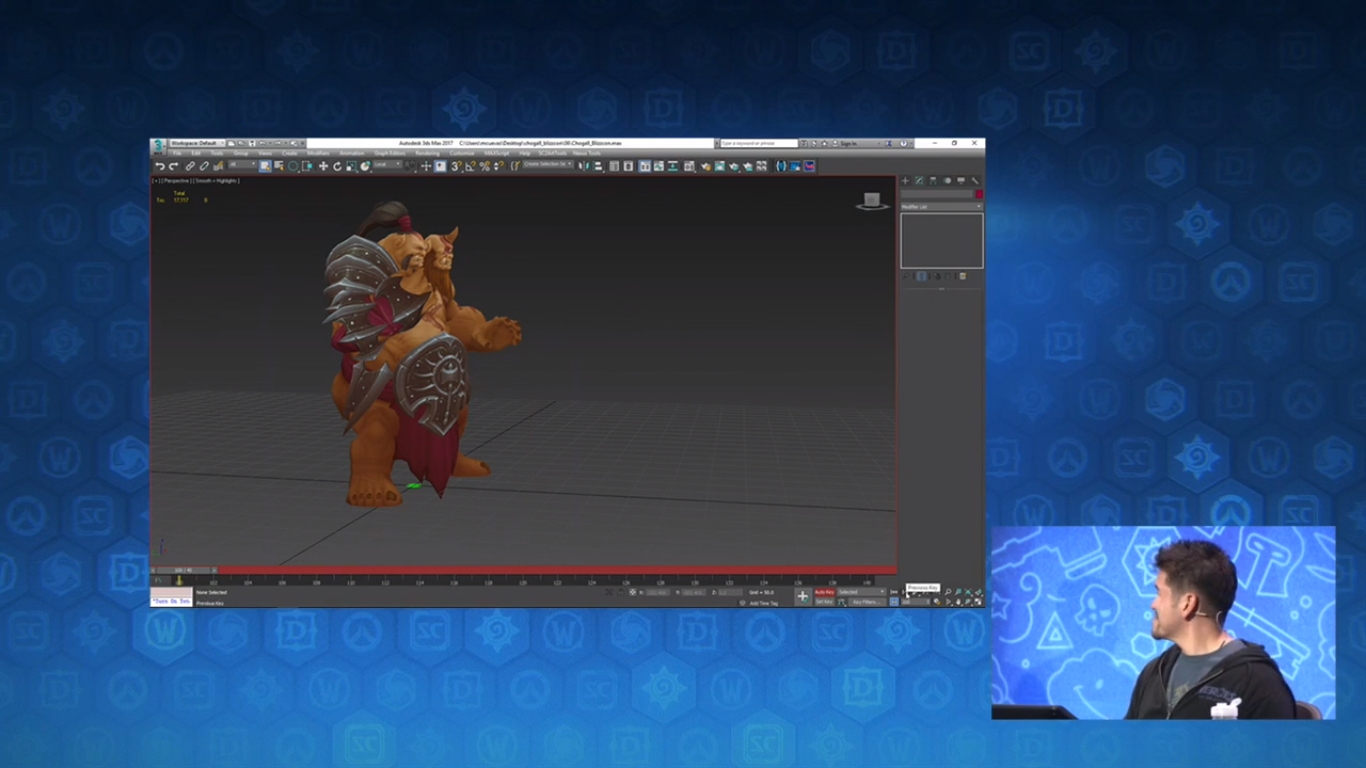Toggle Select and Manipulate icon
The width and height of the screenshot is (1366, 768).
click(426, 166)
